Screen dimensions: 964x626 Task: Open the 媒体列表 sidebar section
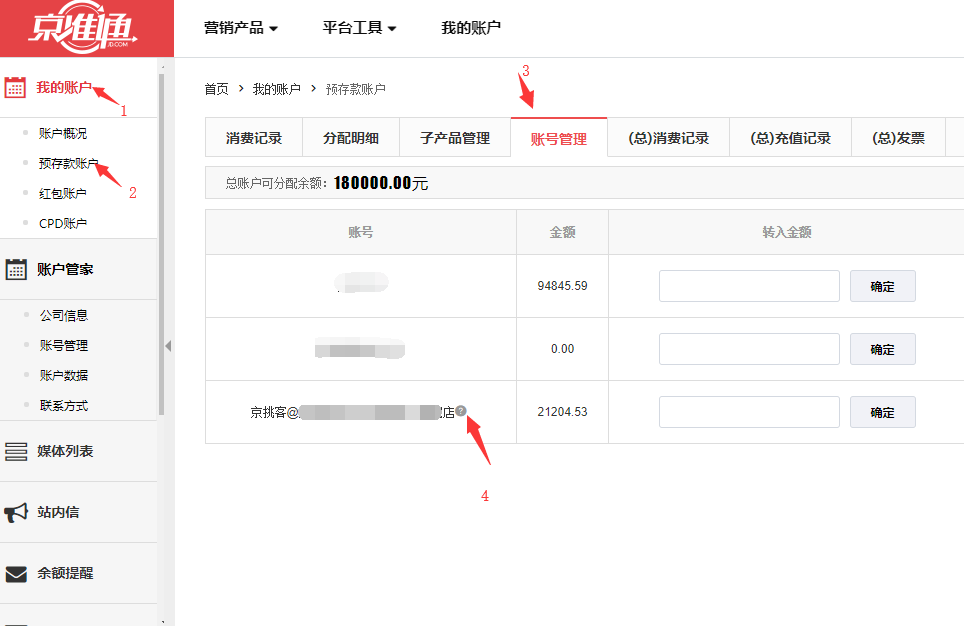click(65, 451)
